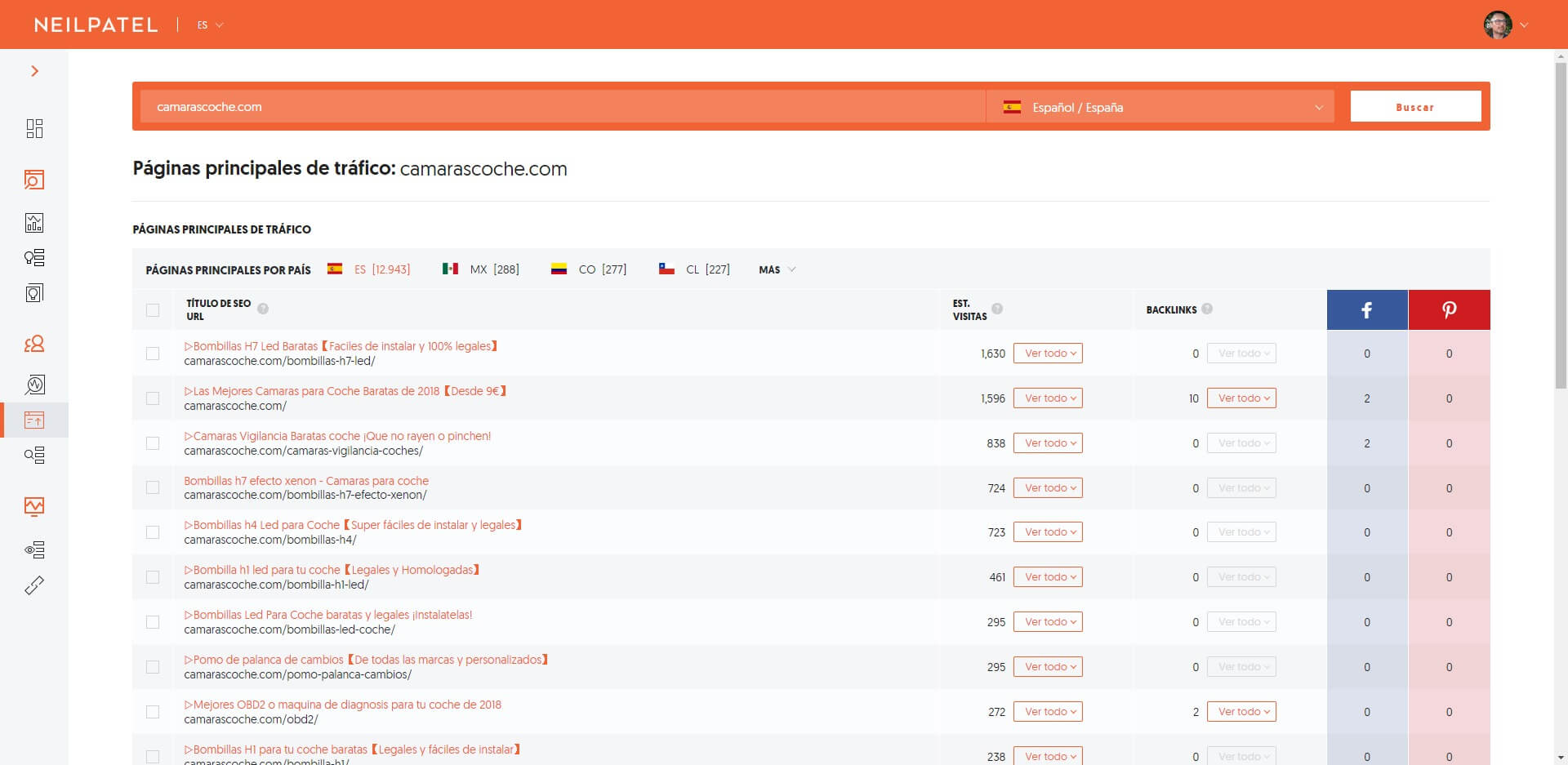Open the chart analysis icon in sidebar
The height and width of the screenshot is (765, 1568).
34,223
